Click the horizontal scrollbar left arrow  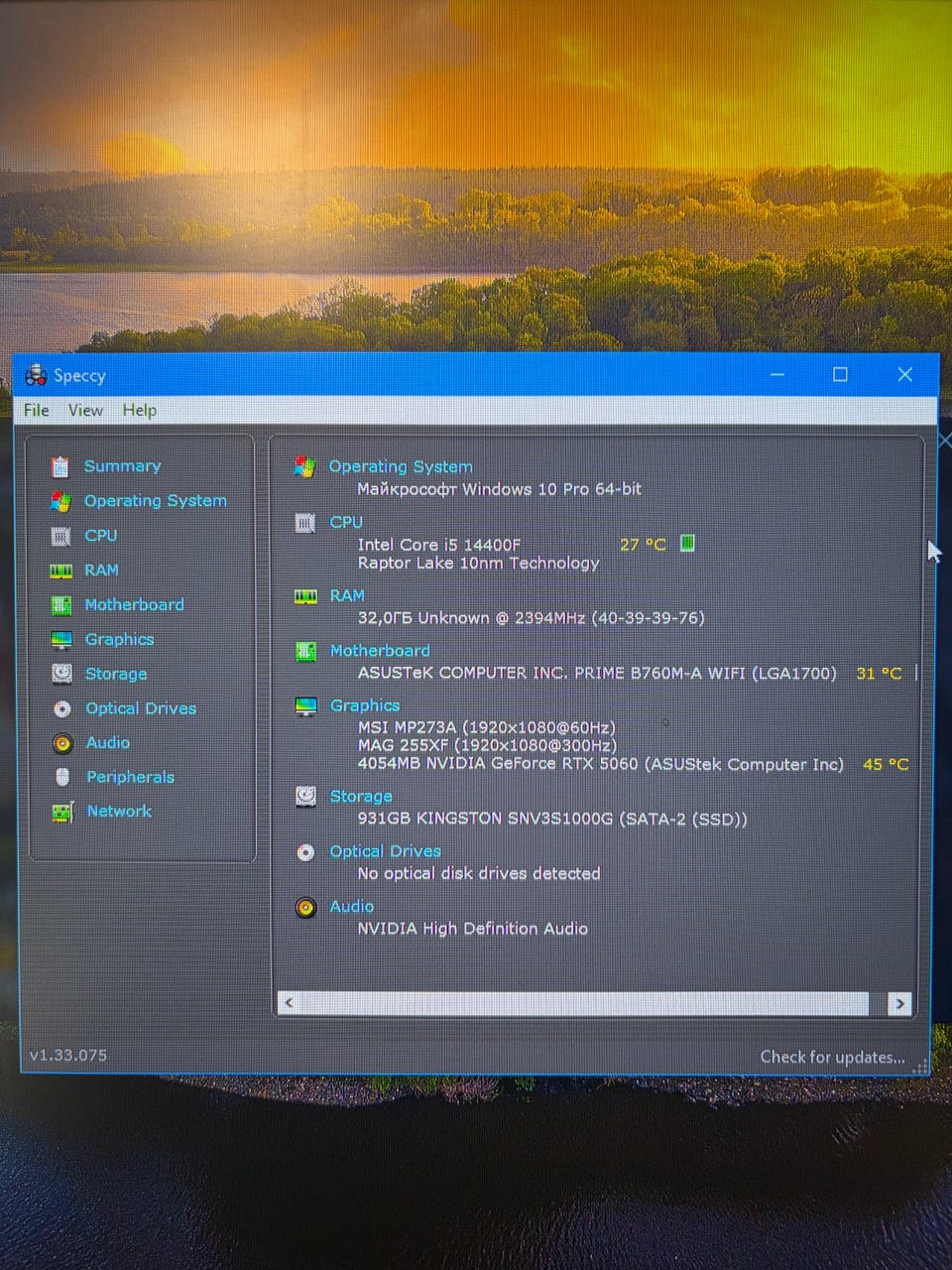[x=289, y=1003]
